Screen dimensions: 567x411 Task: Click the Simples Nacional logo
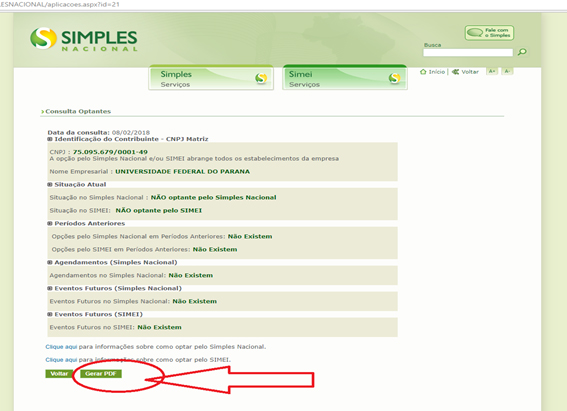coord(84,39)
